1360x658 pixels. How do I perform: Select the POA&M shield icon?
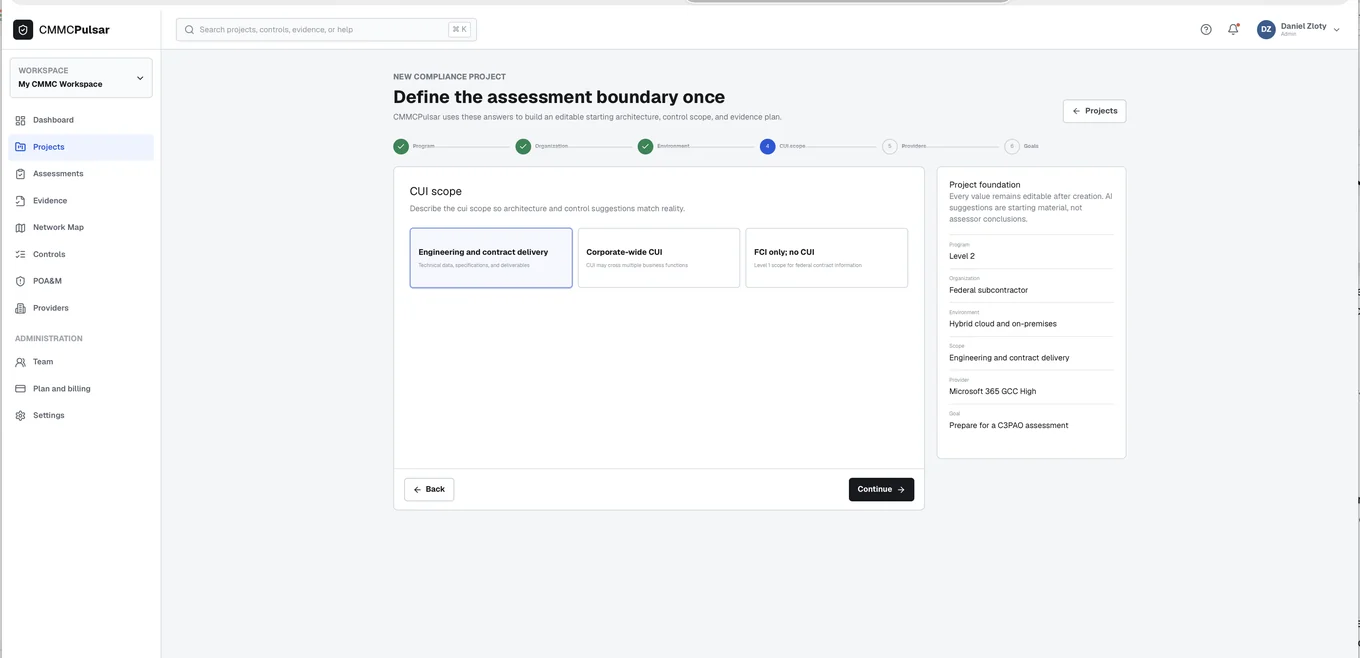coord(20,281)
